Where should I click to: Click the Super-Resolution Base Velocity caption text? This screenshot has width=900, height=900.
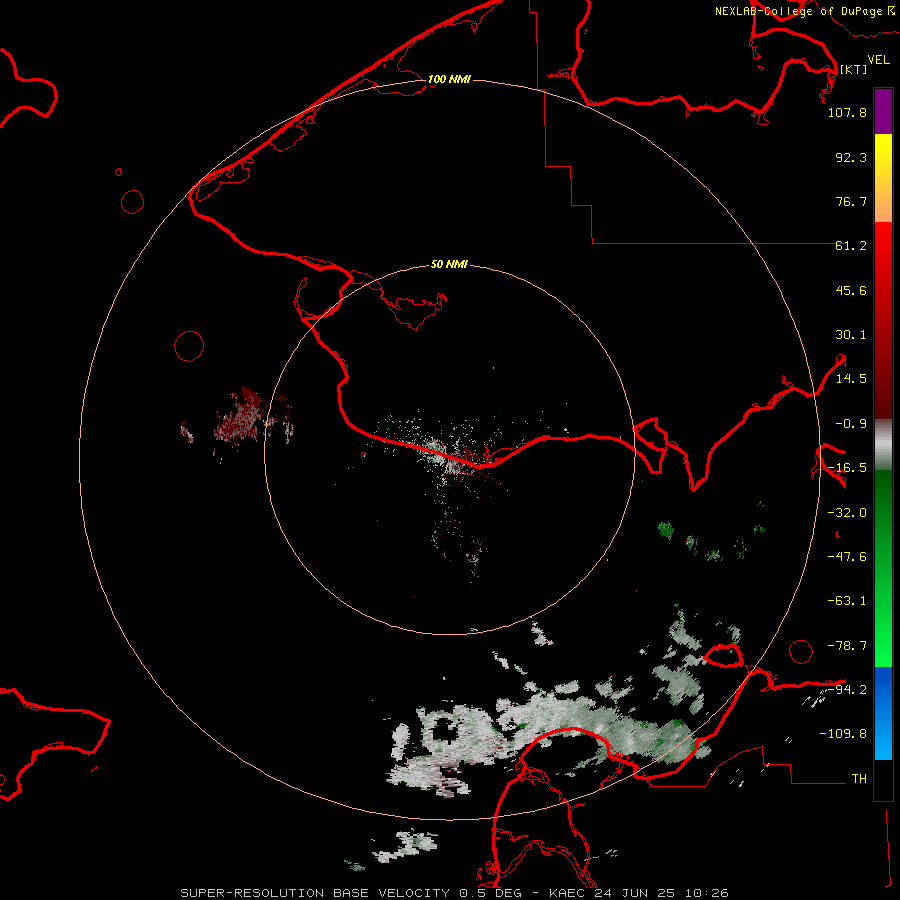(x=454, y=893)
